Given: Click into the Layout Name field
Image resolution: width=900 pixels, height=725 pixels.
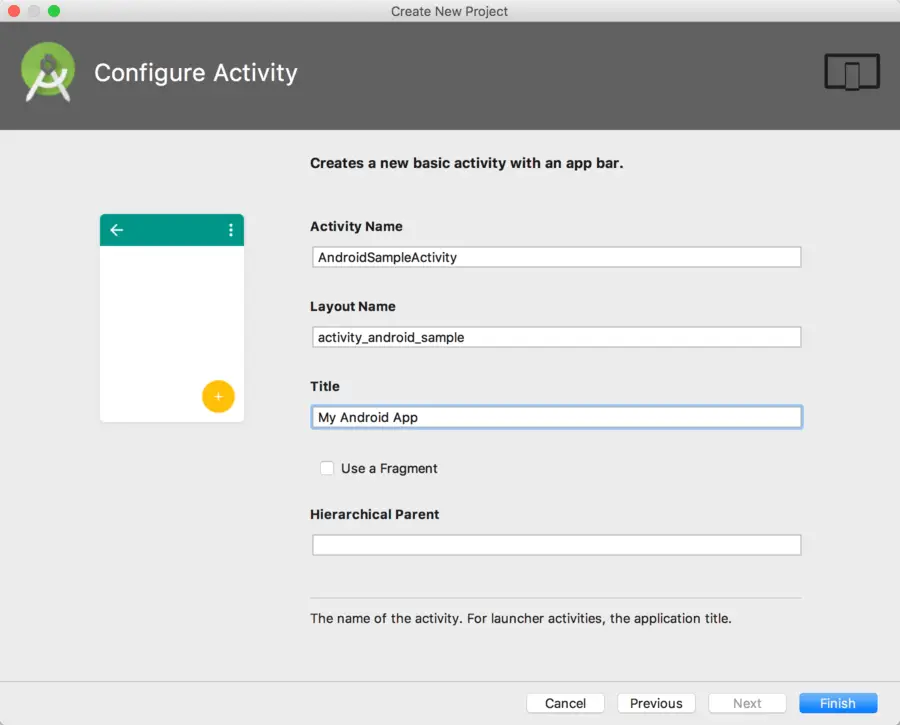Looking at the screenshot, I should click(x=556, y=337).
